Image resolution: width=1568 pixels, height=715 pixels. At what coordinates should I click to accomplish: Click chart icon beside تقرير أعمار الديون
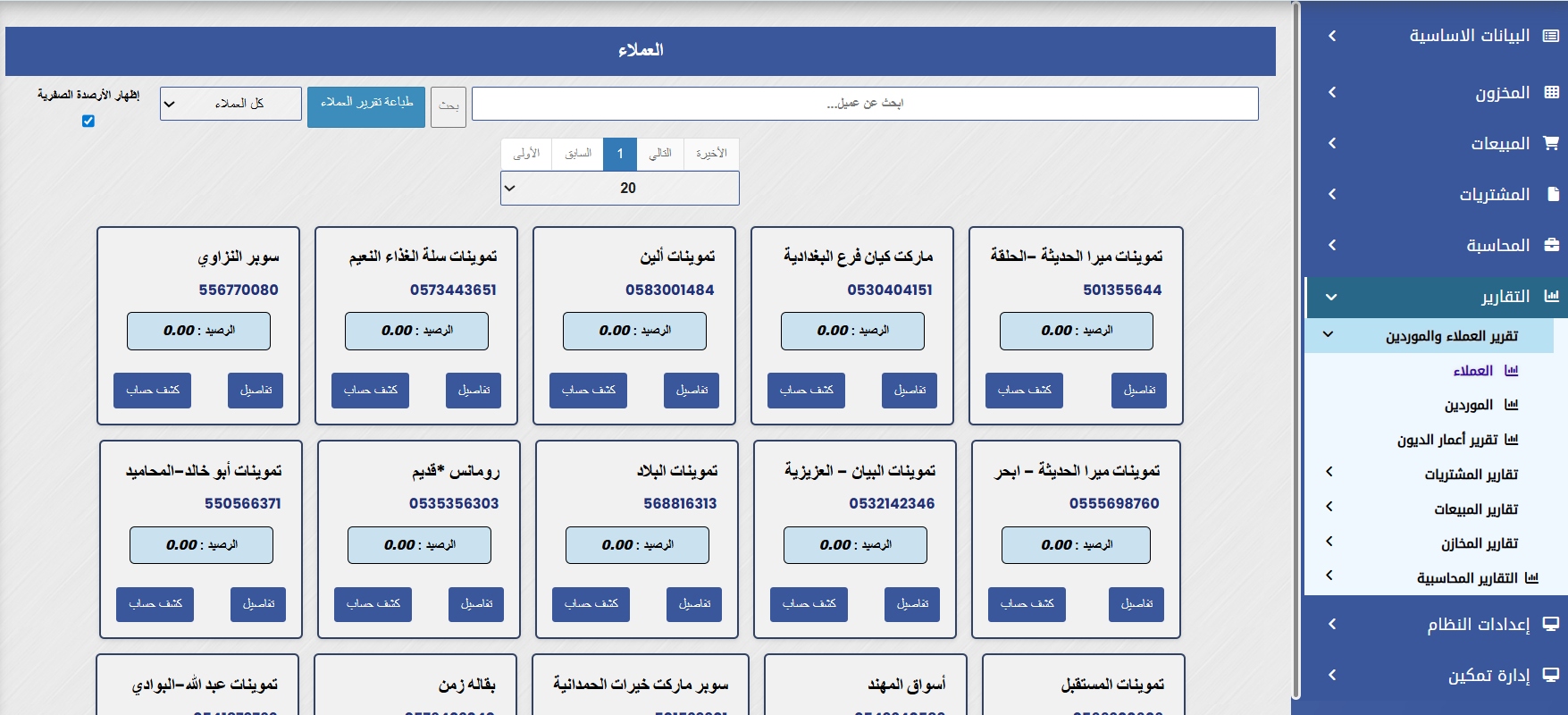1512,439
